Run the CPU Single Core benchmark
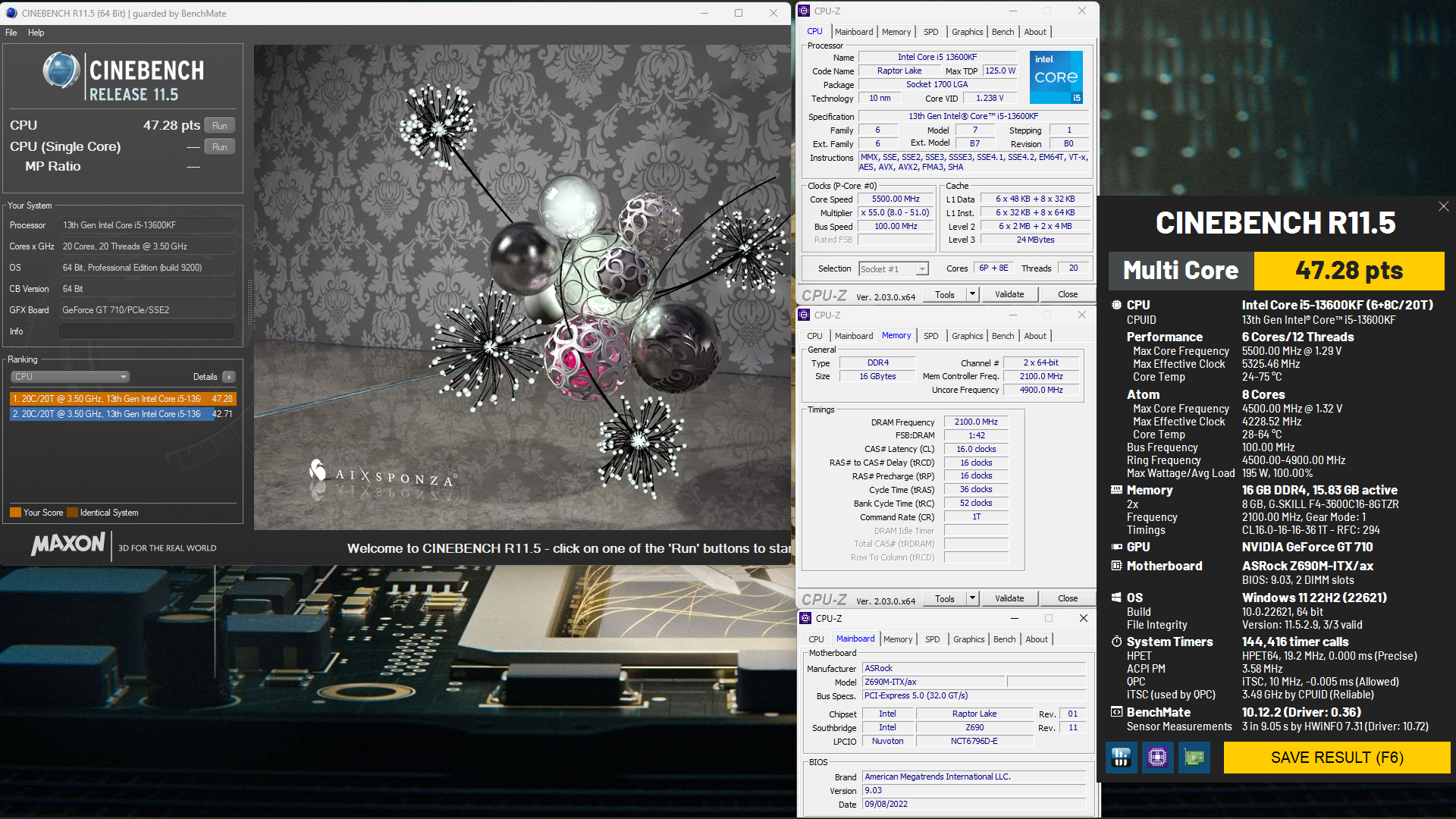Viewport: 1456px width, 819px height. coord(220,147)
